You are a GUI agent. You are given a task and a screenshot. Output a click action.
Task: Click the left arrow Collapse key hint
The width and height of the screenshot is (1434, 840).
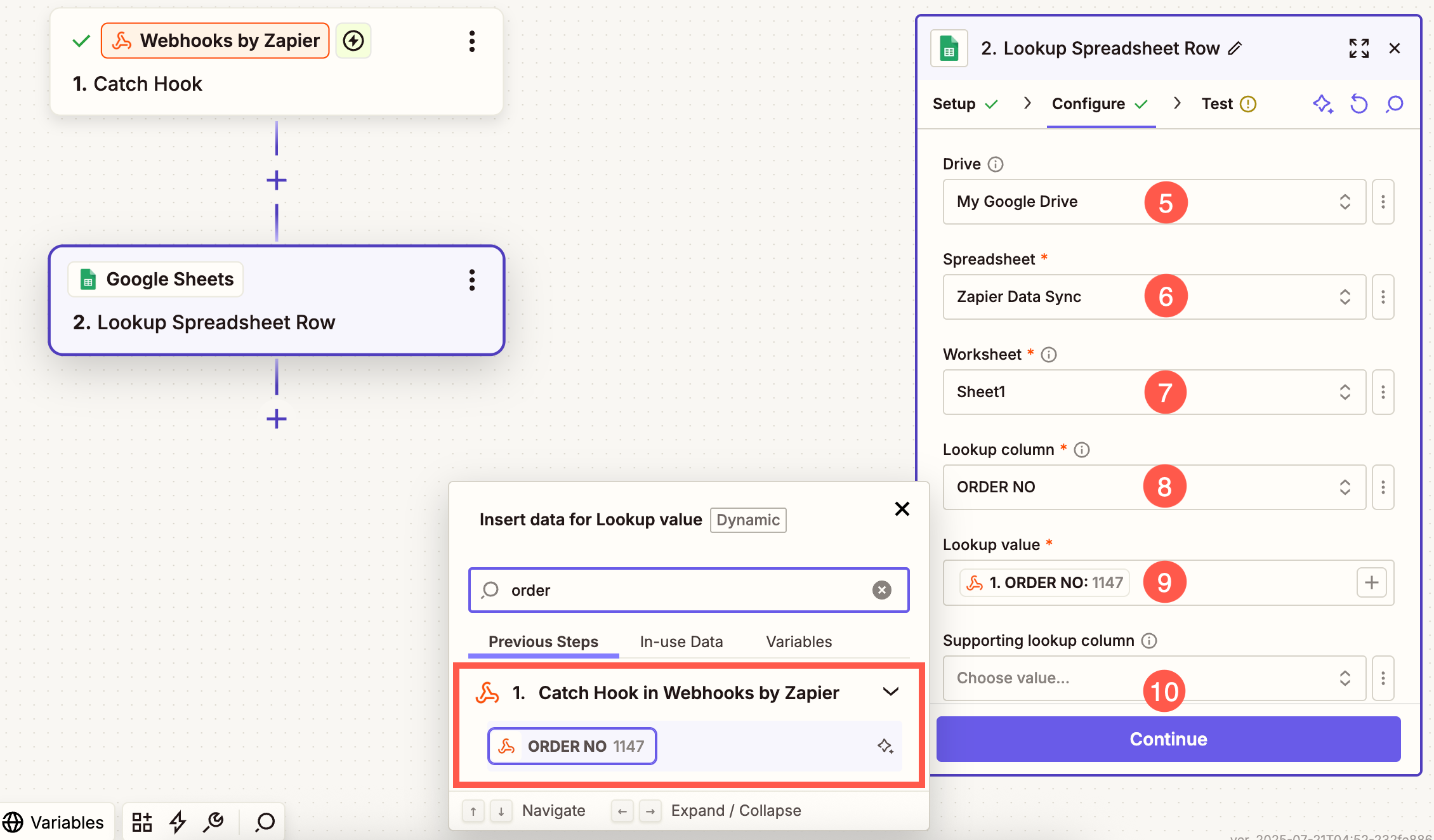(622, 811)
